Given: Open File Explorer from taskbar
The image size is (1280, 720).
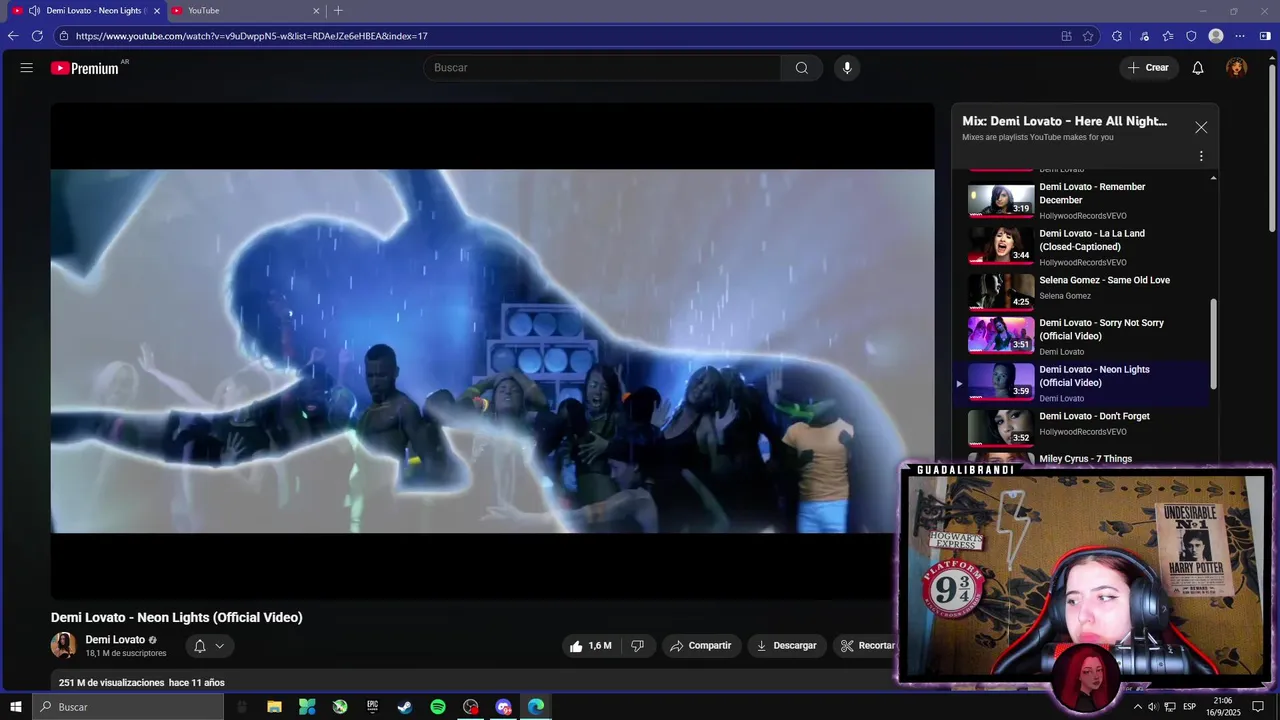Looking at the screenshot, I should coord(274,707).
